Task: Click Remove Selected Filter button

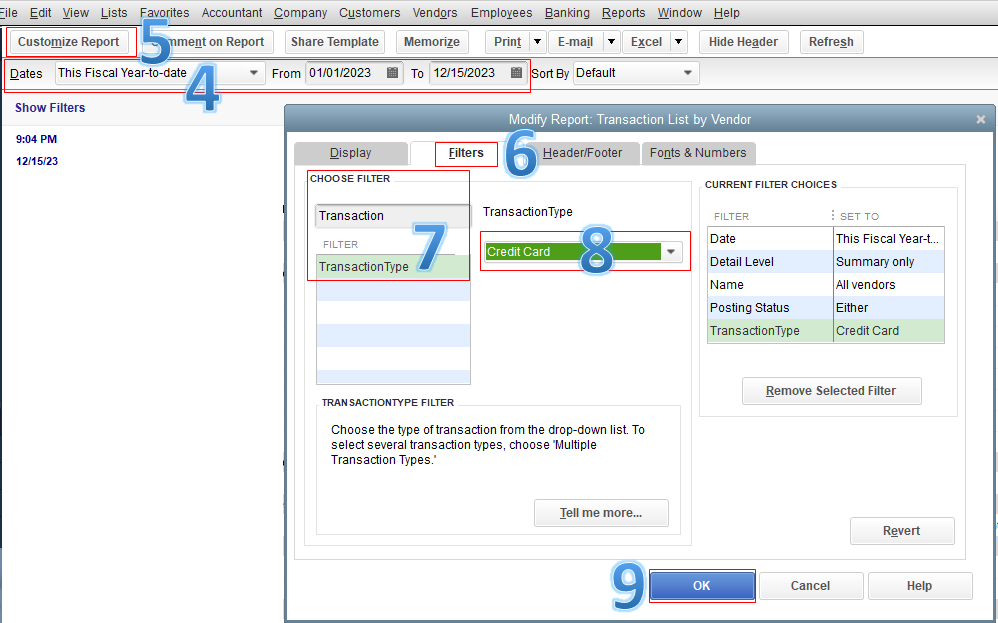Action: pos(831,391)
